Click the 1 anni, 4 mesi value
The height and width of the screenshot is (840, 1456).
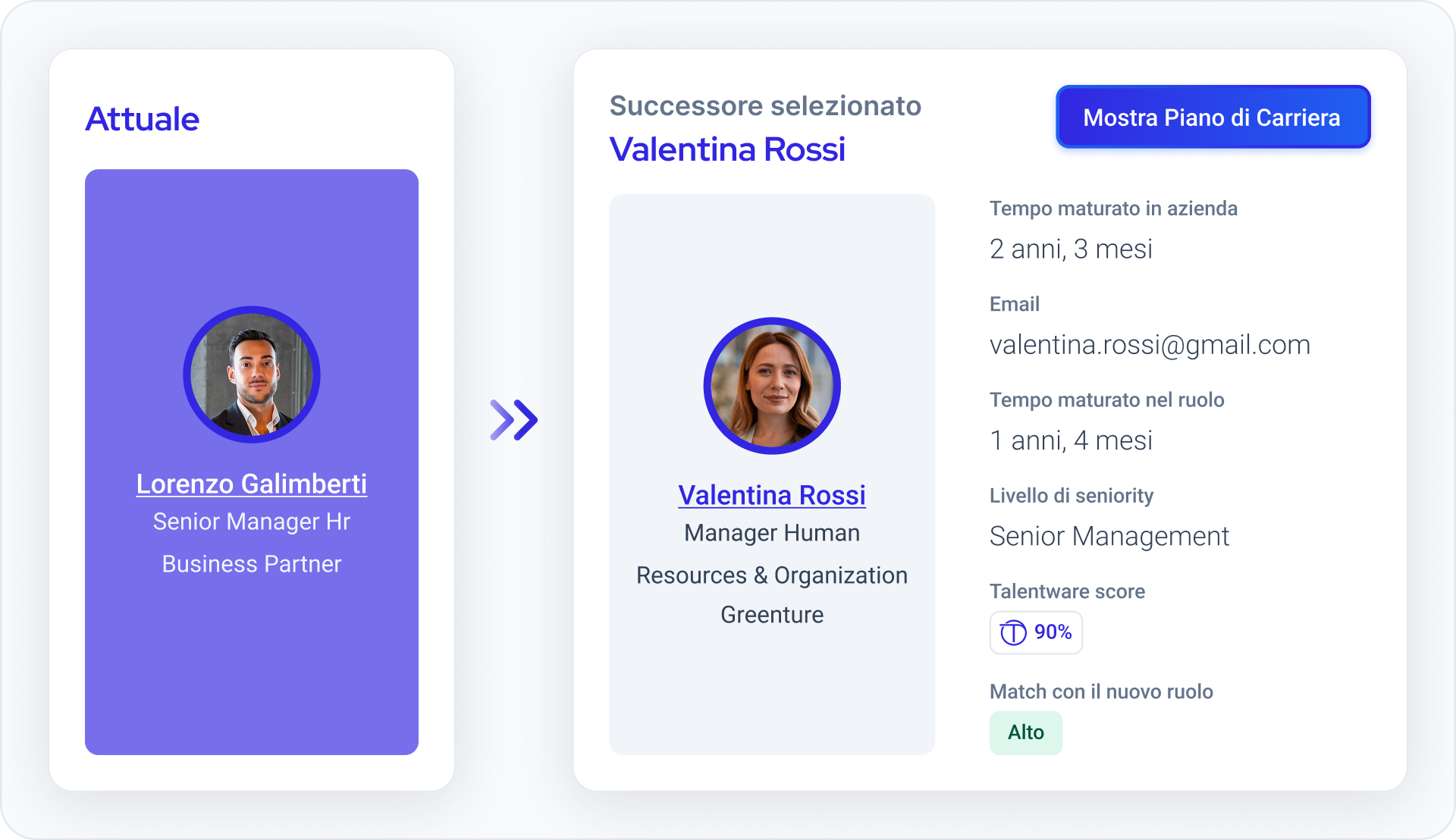click(1071, 440)
